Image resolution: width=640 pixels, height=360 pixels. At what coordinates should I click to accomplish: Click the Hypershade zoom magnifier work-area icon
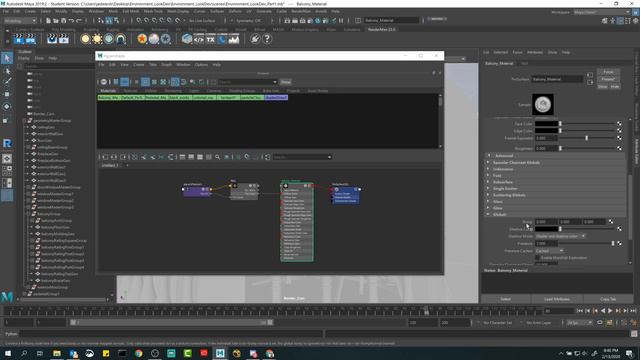coord(218,157)
